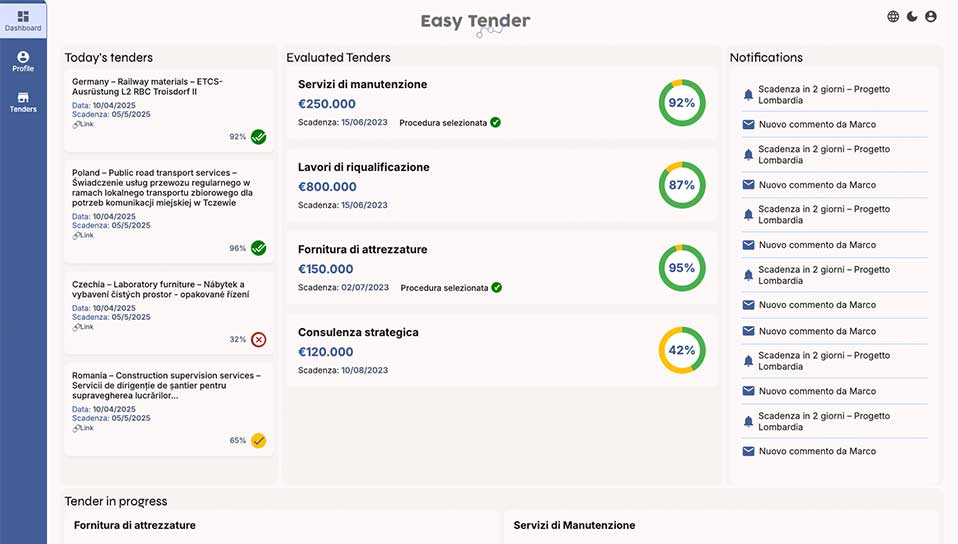The height and width of the screenshot is (544, 958).
Task: Open the Profile sidebar icon
Action: point(23,61)
